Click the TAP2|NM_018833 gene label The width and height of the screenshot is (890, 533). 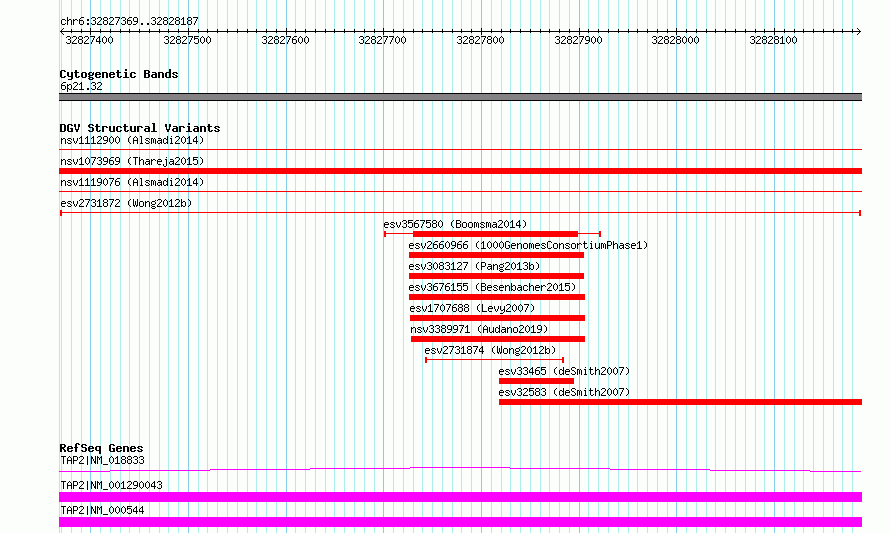pos(102,460)
